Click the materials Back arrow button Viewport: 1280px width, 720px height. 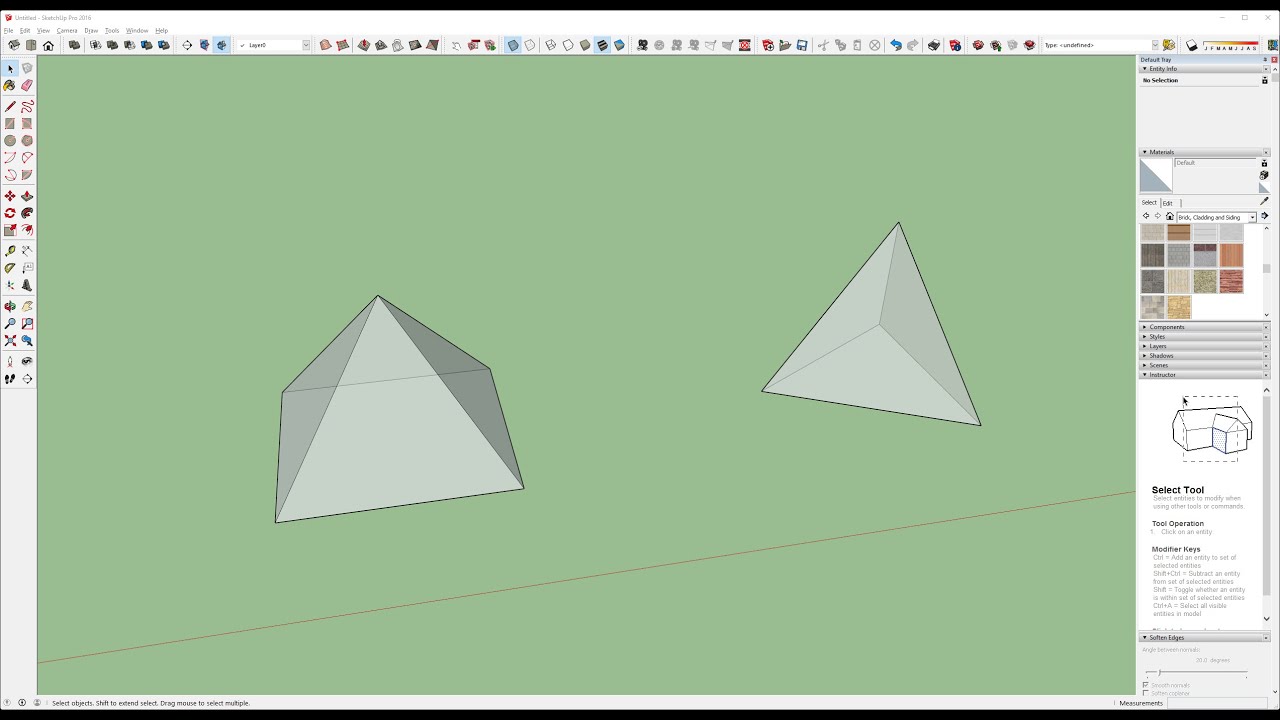tap(1146, 217)
